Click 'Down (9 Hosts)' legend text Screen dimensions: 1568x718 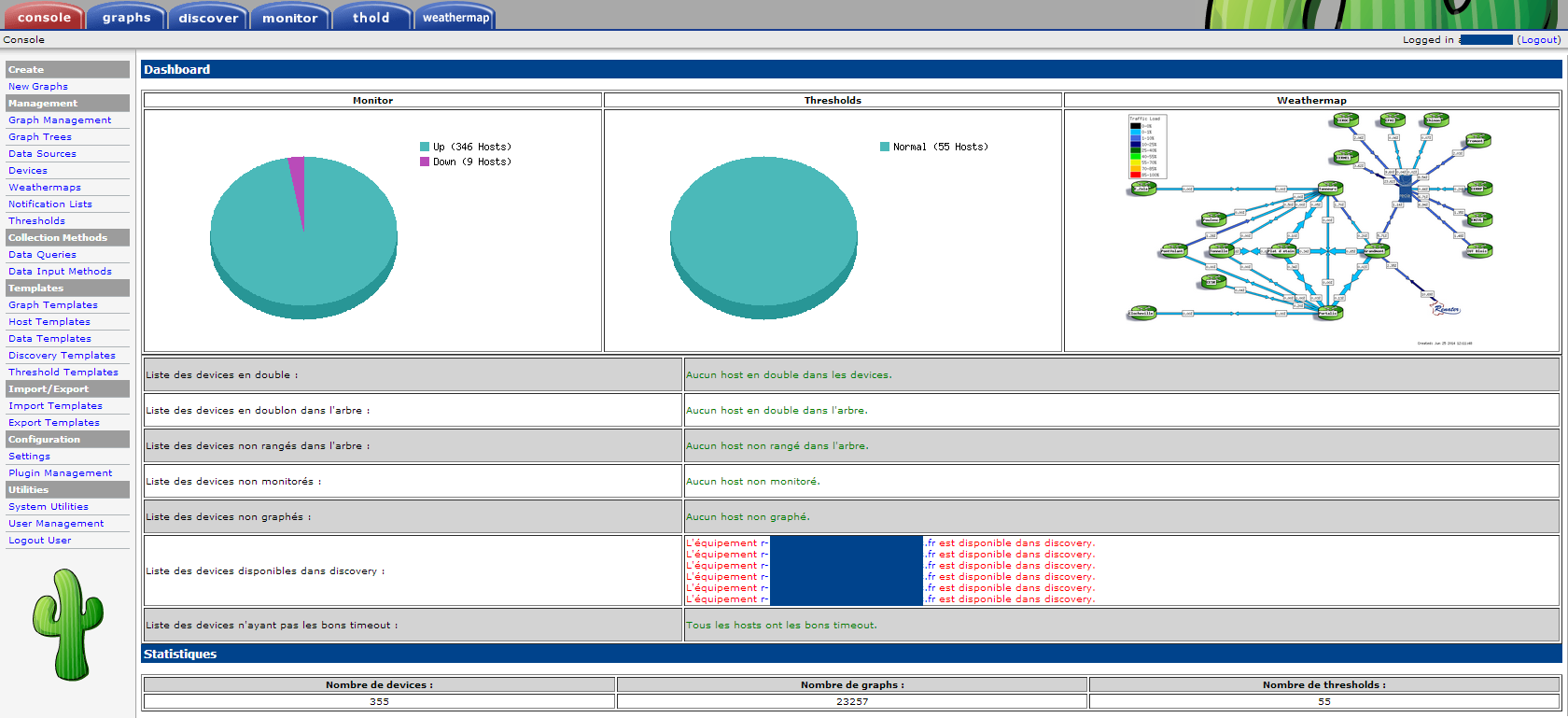[472, 162]
